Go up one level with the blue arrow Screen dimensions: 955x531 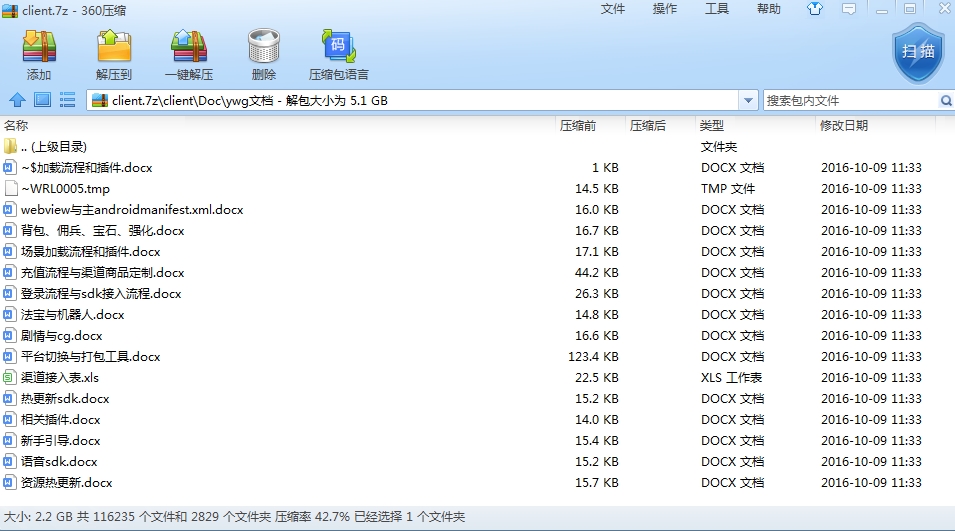(x=17, y=100)
